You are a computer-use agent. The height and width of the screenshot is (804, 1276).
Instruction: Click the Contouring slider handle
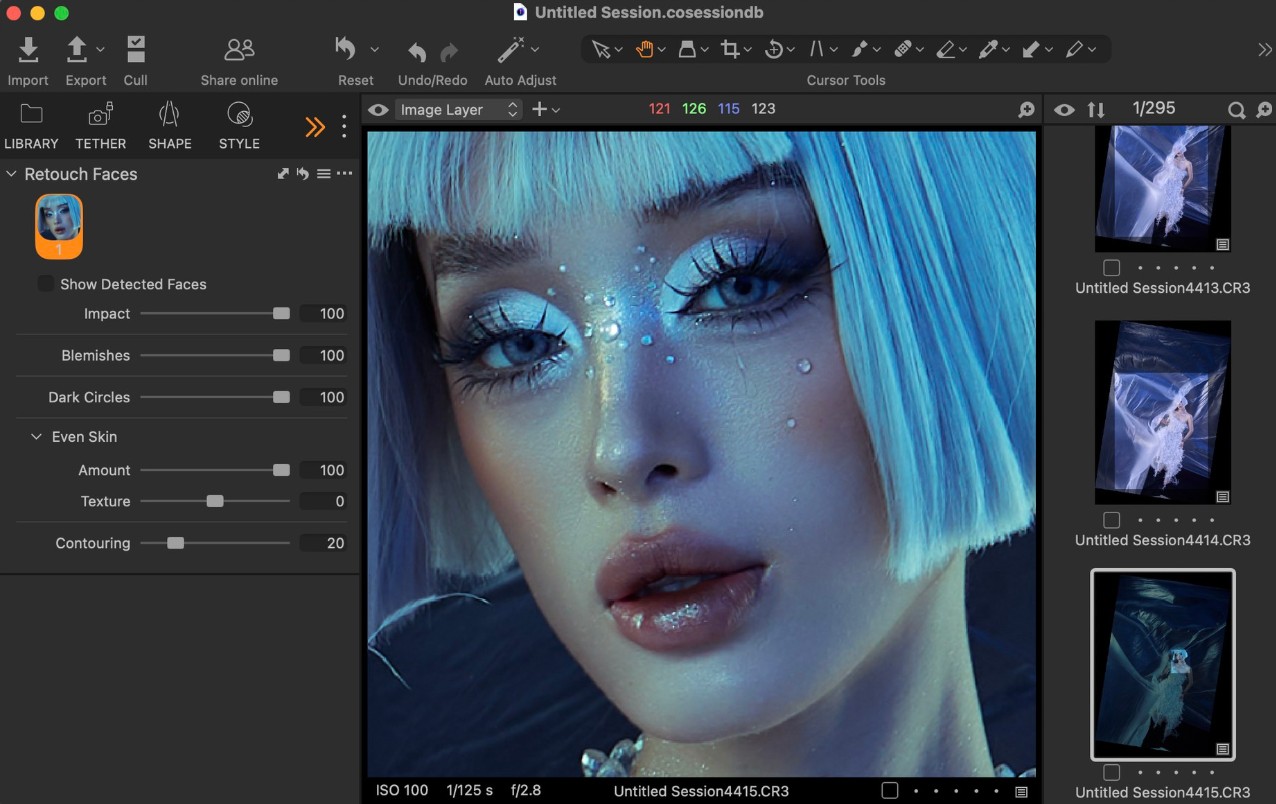[x=176, y=543]
